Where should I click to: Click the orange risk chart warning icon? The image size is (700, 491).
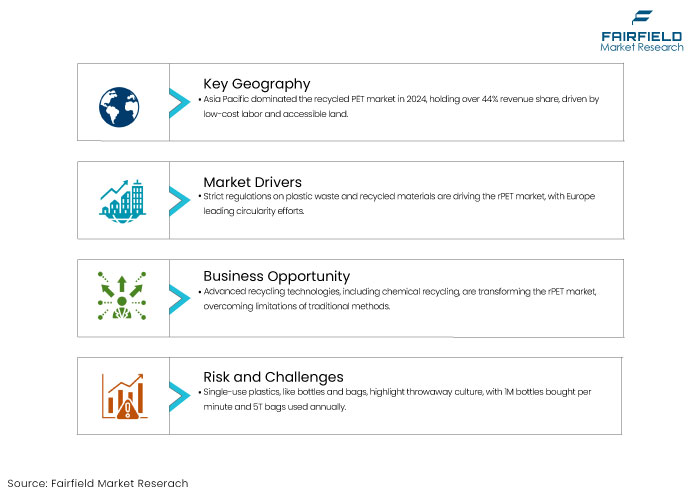pyautogui.click(x=124, y=396)
